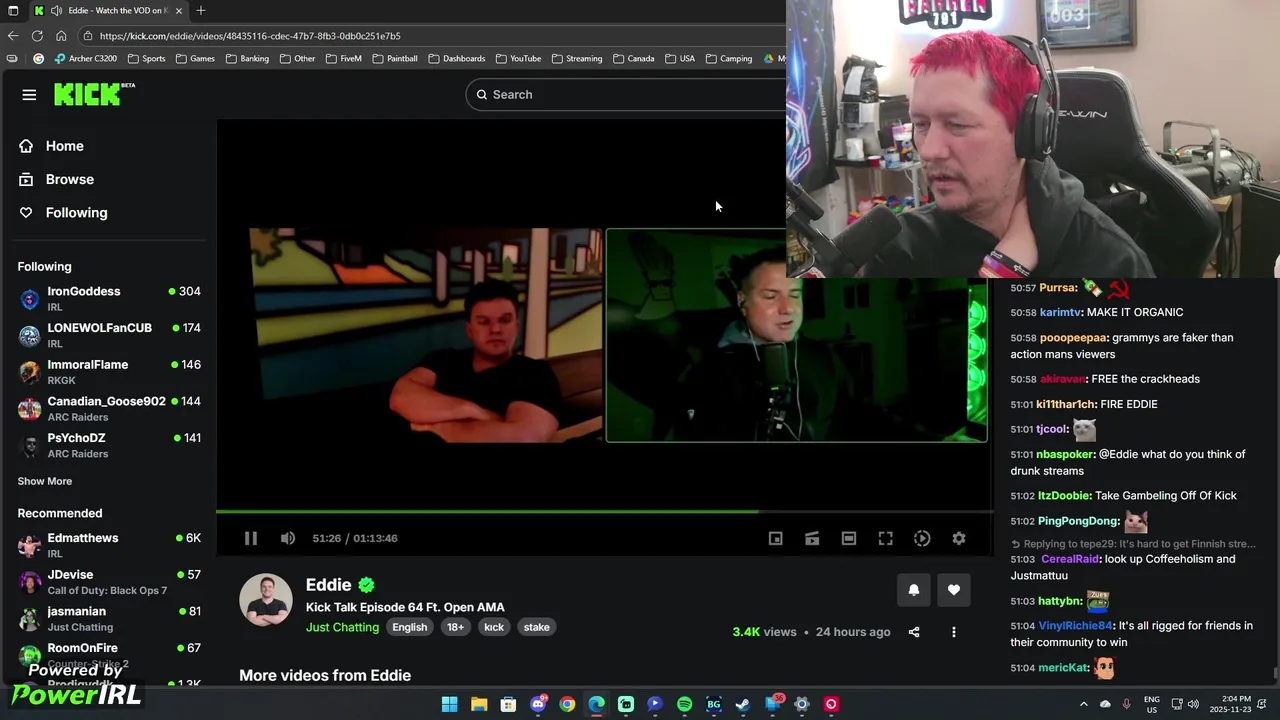Click VinylRichie84 username in chat
This screenshot has height=720, width=1280.
tap(1075, 626)
